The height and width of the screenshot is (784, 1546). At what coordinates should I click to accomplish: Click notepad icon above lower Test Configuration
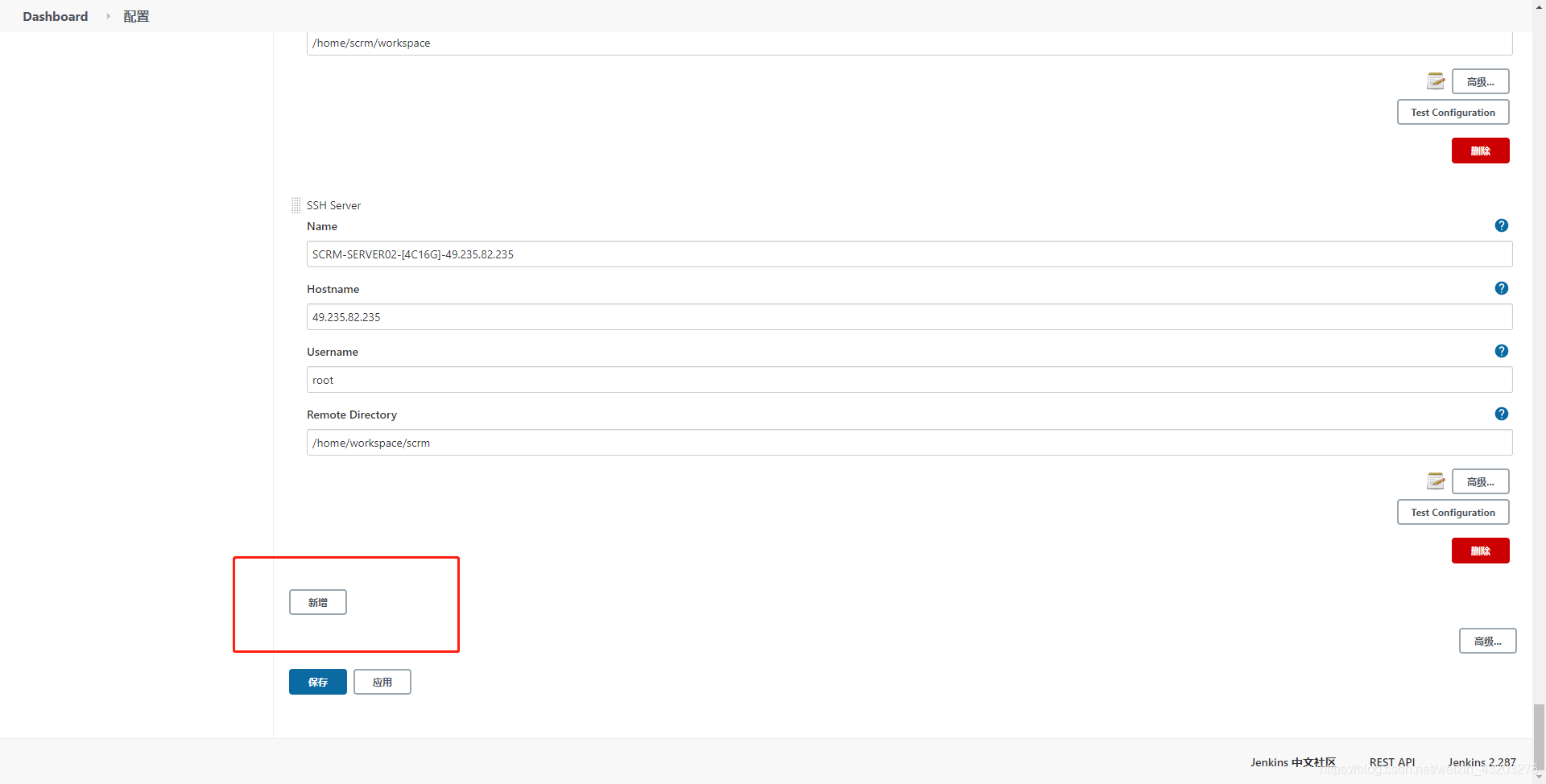pos(1436,481)
